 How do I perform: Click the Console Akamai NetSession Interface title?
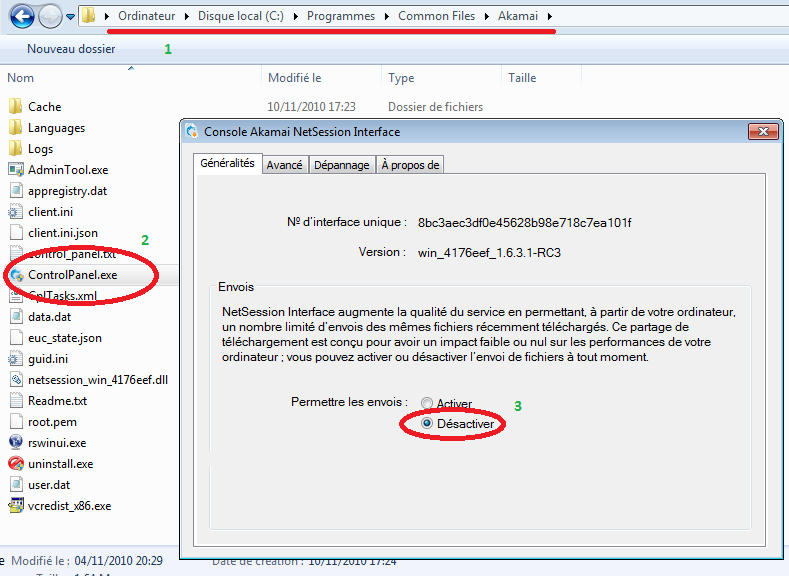302,132
